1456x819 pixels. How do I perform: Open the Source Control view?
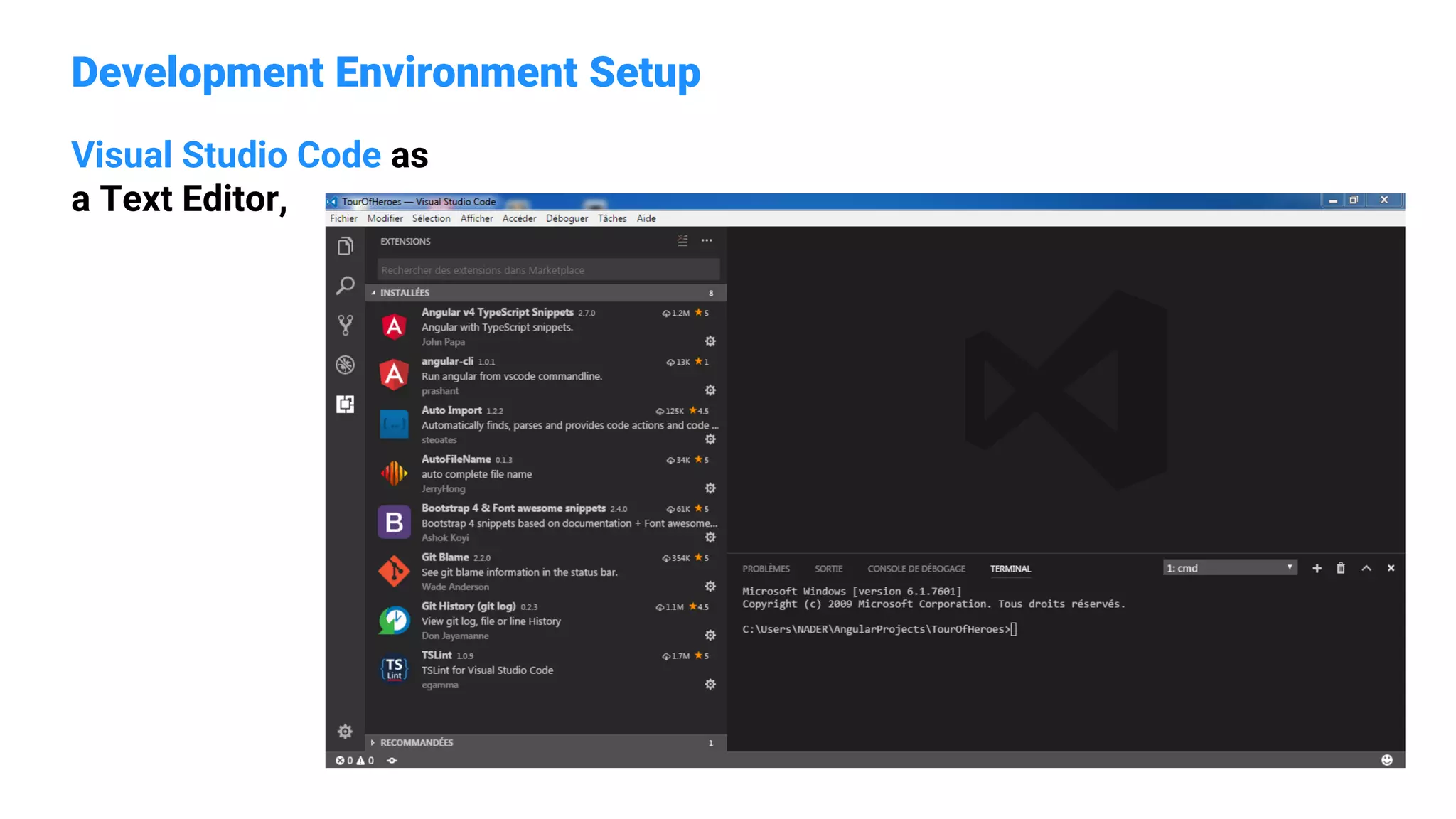346,326
